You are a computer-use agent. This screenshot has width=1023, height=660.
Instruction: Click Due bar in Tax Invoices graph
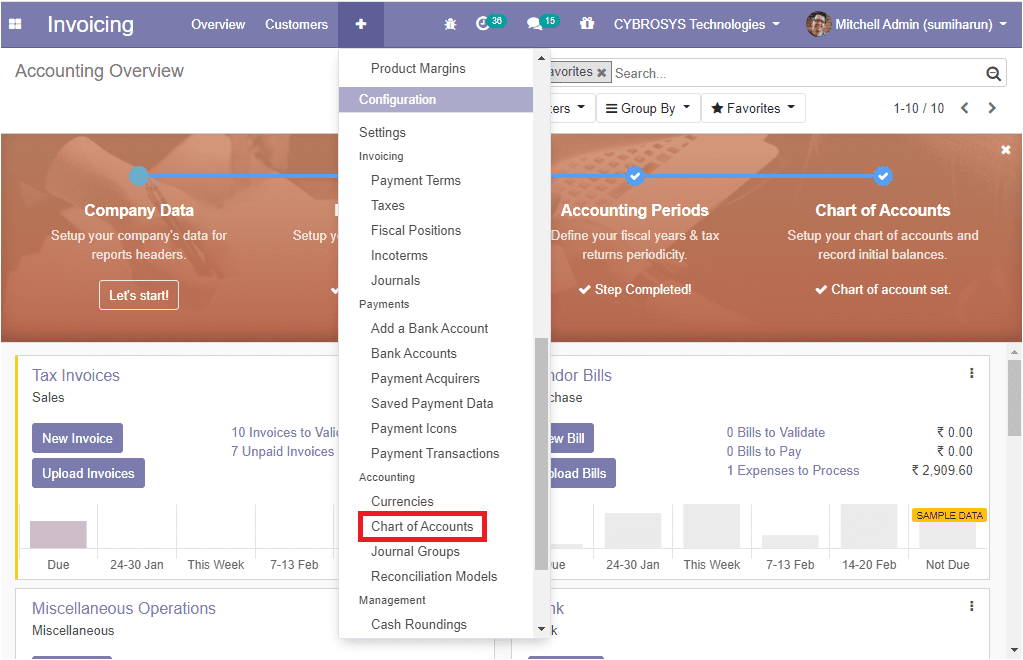[x=58, y=535]
